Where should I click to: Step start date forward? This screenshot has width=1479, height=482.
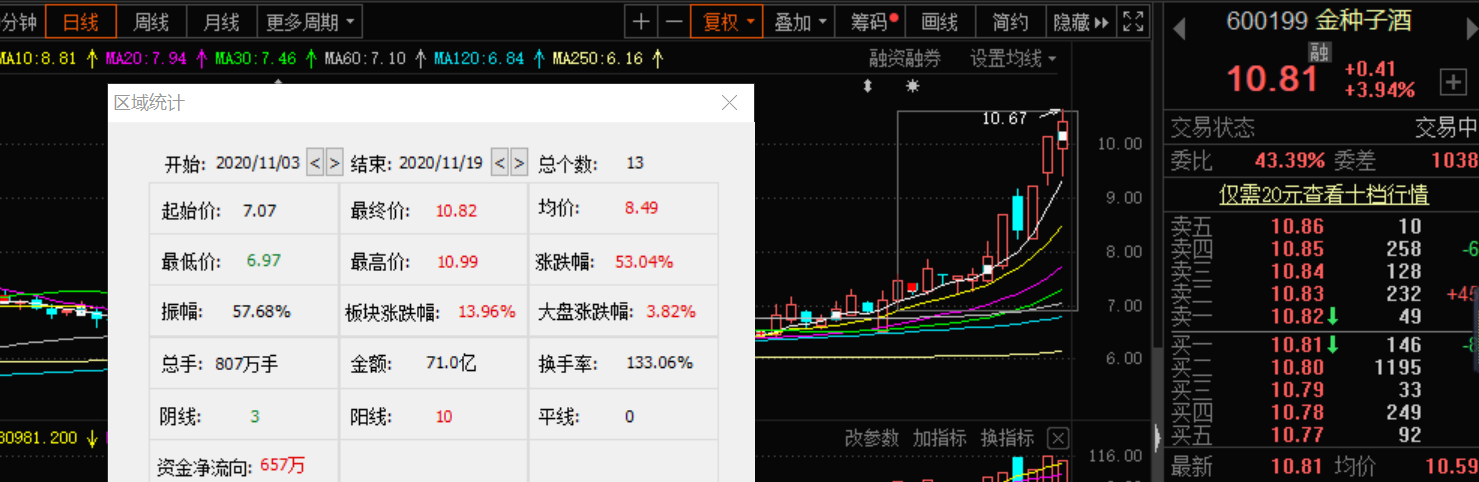tap(334, 162)
